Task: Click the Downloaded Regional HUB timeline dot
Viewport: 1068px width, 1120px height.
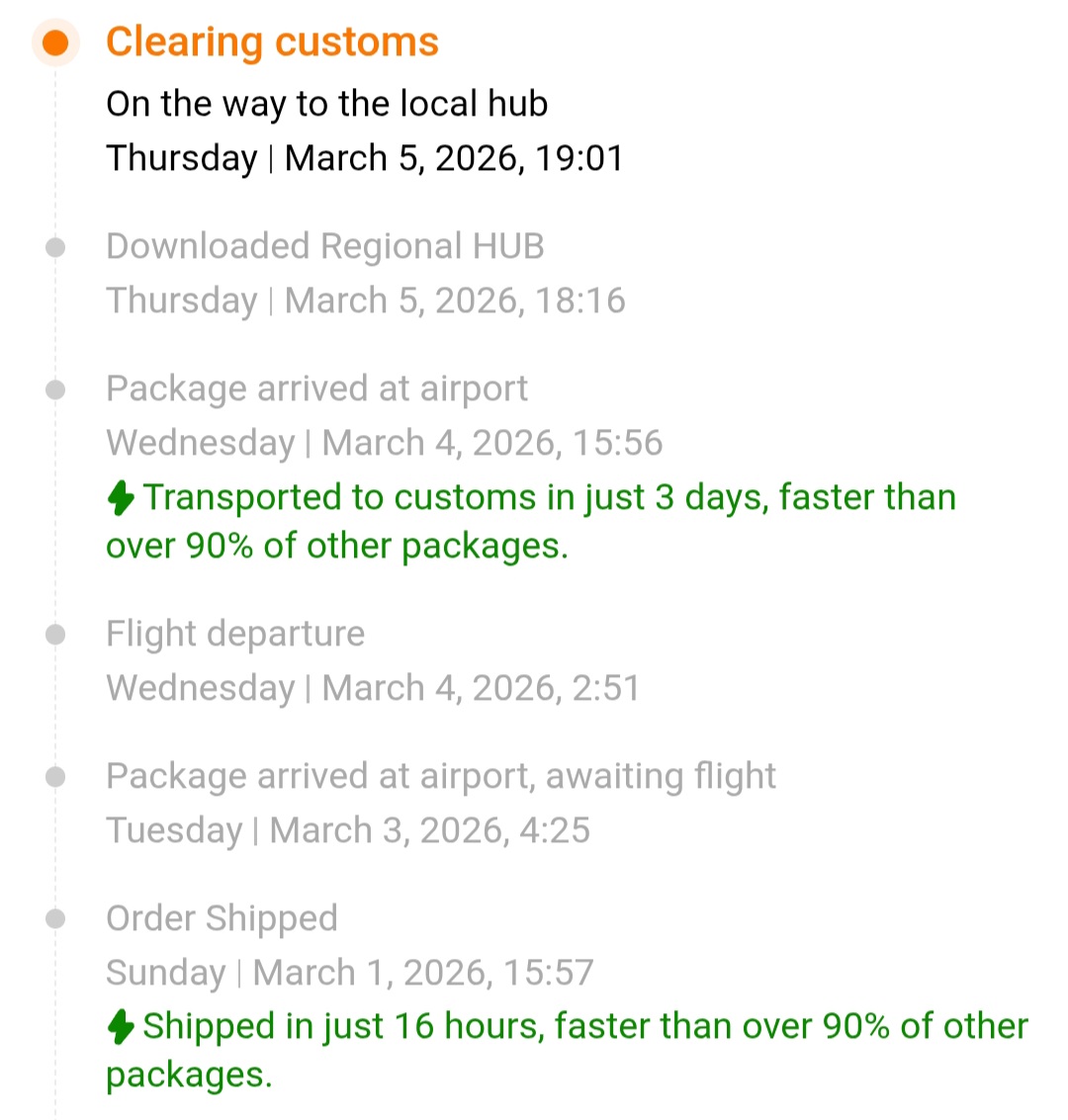Action: (56, 248)
